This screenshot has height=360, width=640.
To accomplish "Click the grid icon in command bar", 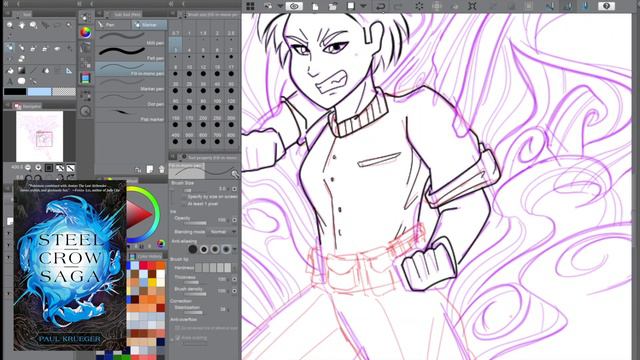I will point(250,6).
